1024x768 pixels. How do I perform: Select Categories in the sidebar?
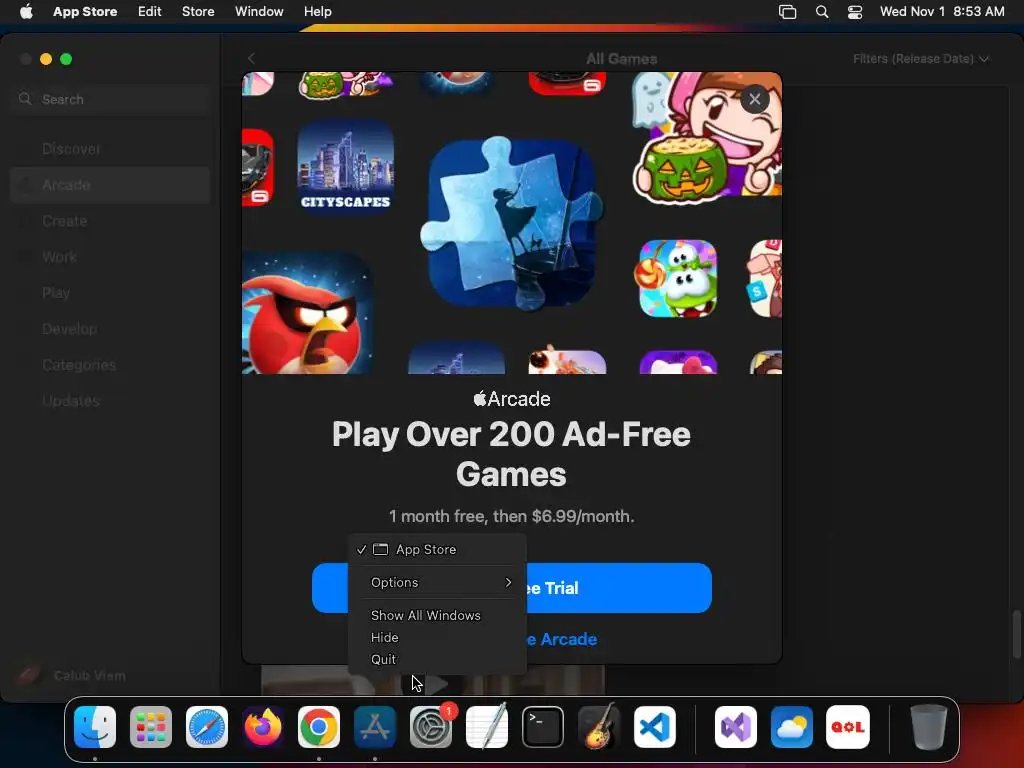(x=110, y=364)
